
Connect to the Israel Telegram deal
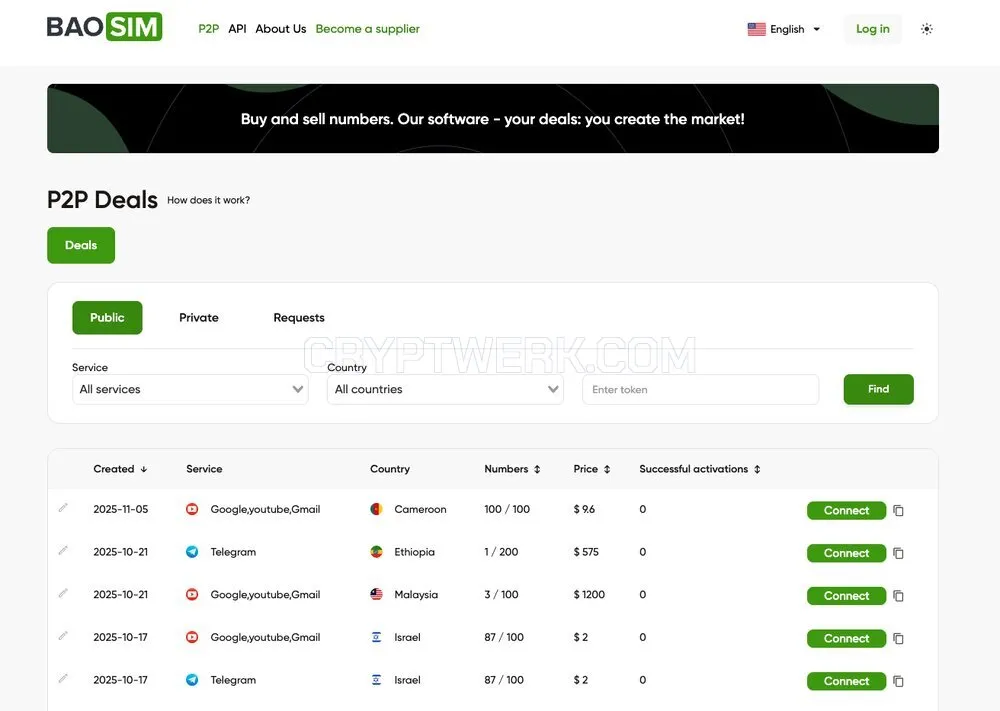[x=846, y=682]
